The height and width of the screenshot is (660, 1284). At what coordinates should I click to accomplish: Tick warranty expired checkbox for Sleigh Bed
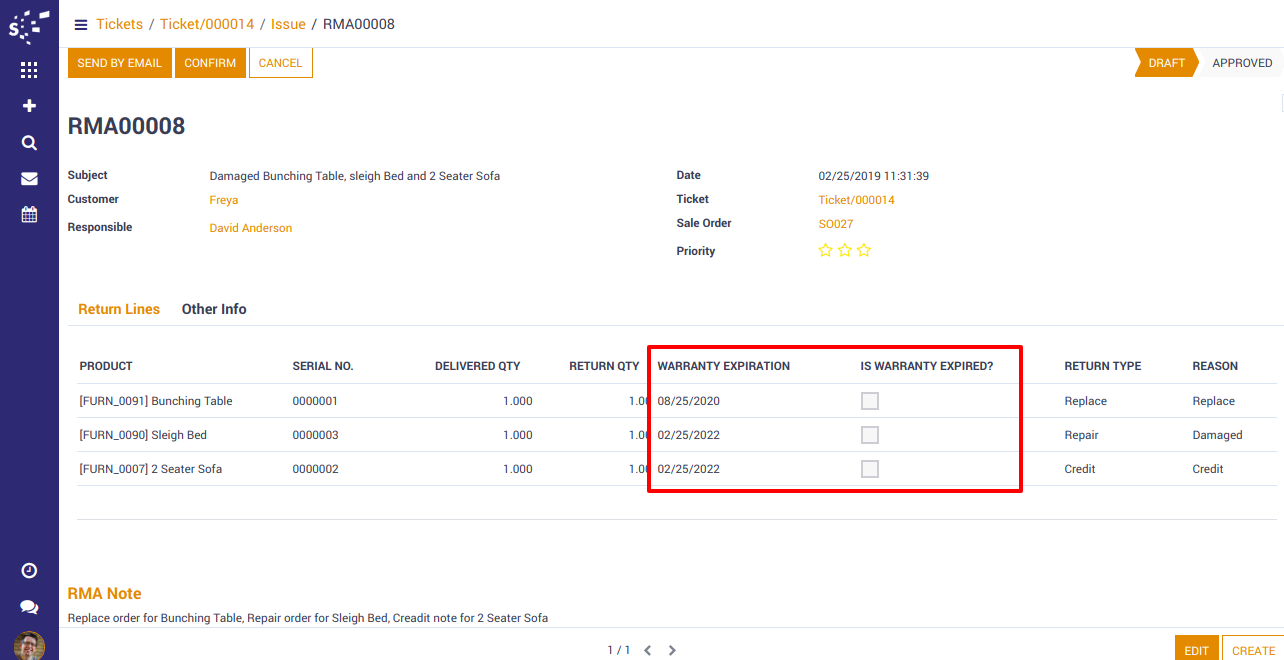[x=870, y=435]
